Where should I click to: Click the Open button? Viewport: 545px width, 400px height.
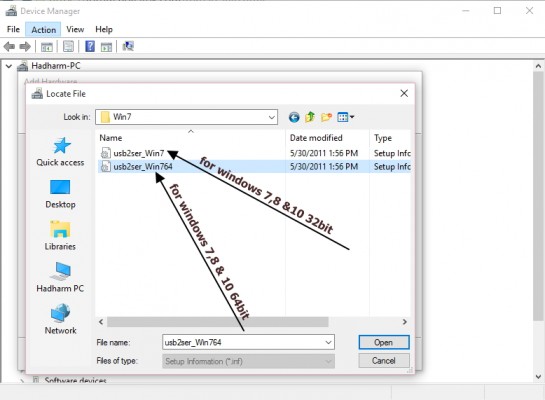[x=384, y=342]
